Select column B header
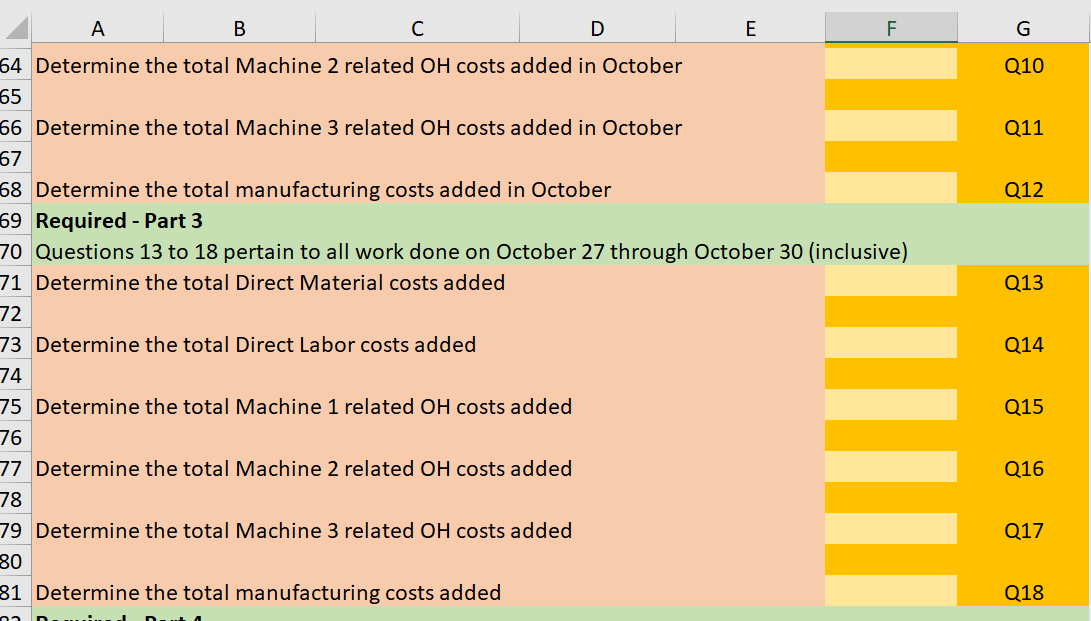 (x=239, y=27)
